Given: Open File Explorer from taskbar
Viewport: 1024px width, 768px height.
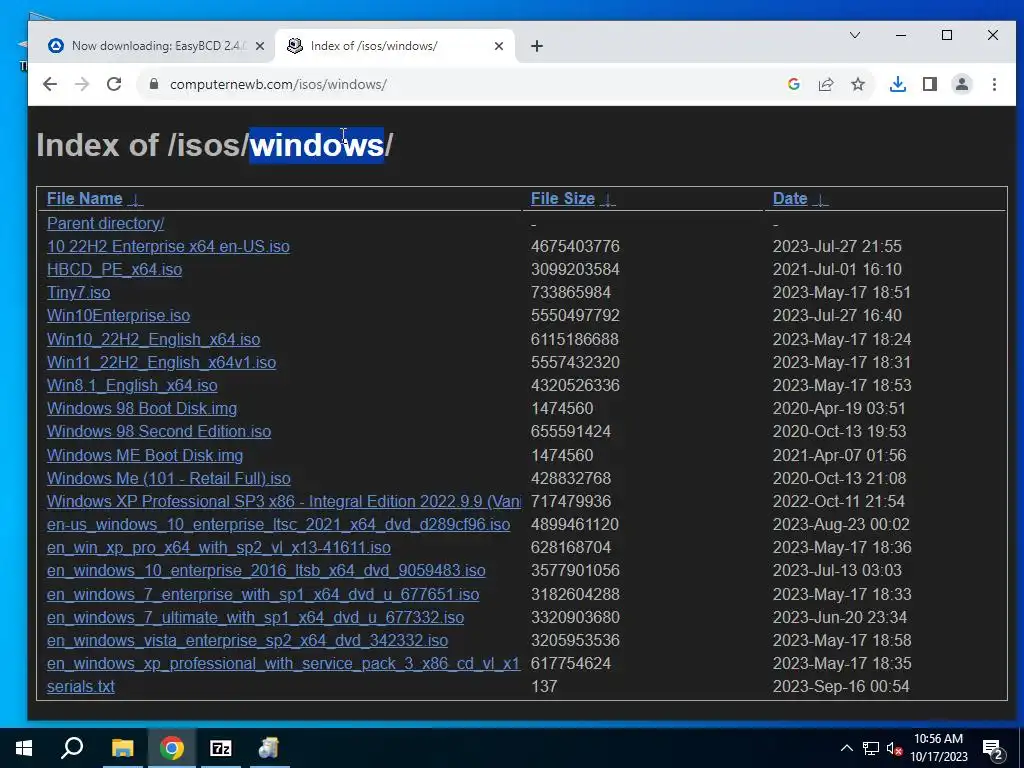Looking at the screenshot, I should coord(122,748).
